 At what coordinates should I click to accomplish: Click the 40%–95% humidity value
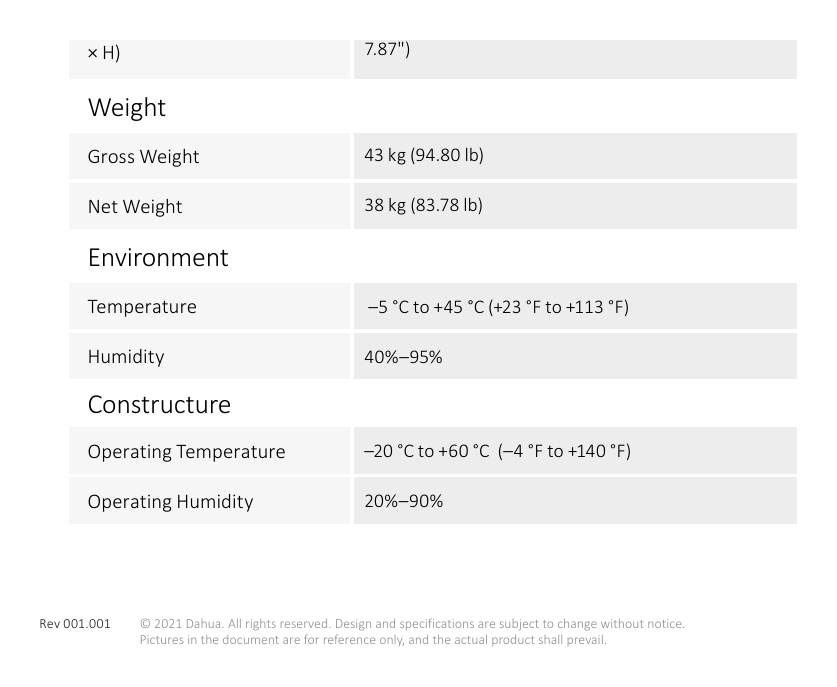tap(403, 357)
